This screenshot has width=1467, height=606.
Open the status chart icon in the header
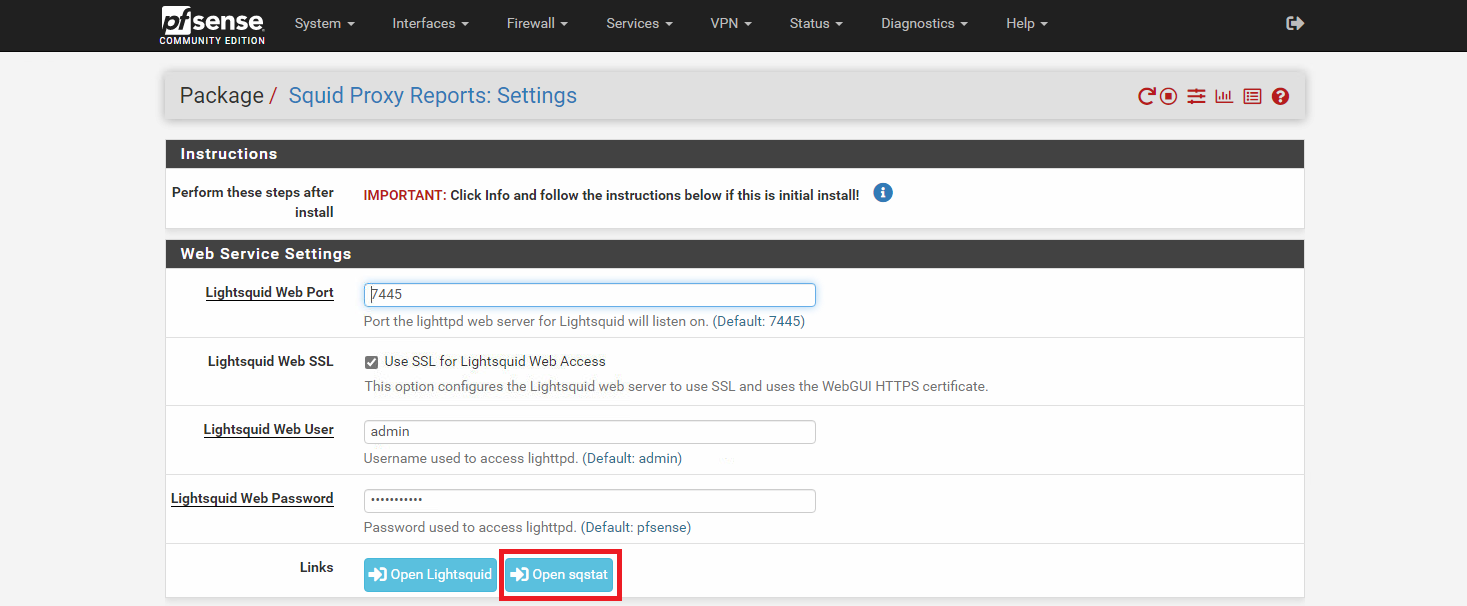(x=1224, y=96)
